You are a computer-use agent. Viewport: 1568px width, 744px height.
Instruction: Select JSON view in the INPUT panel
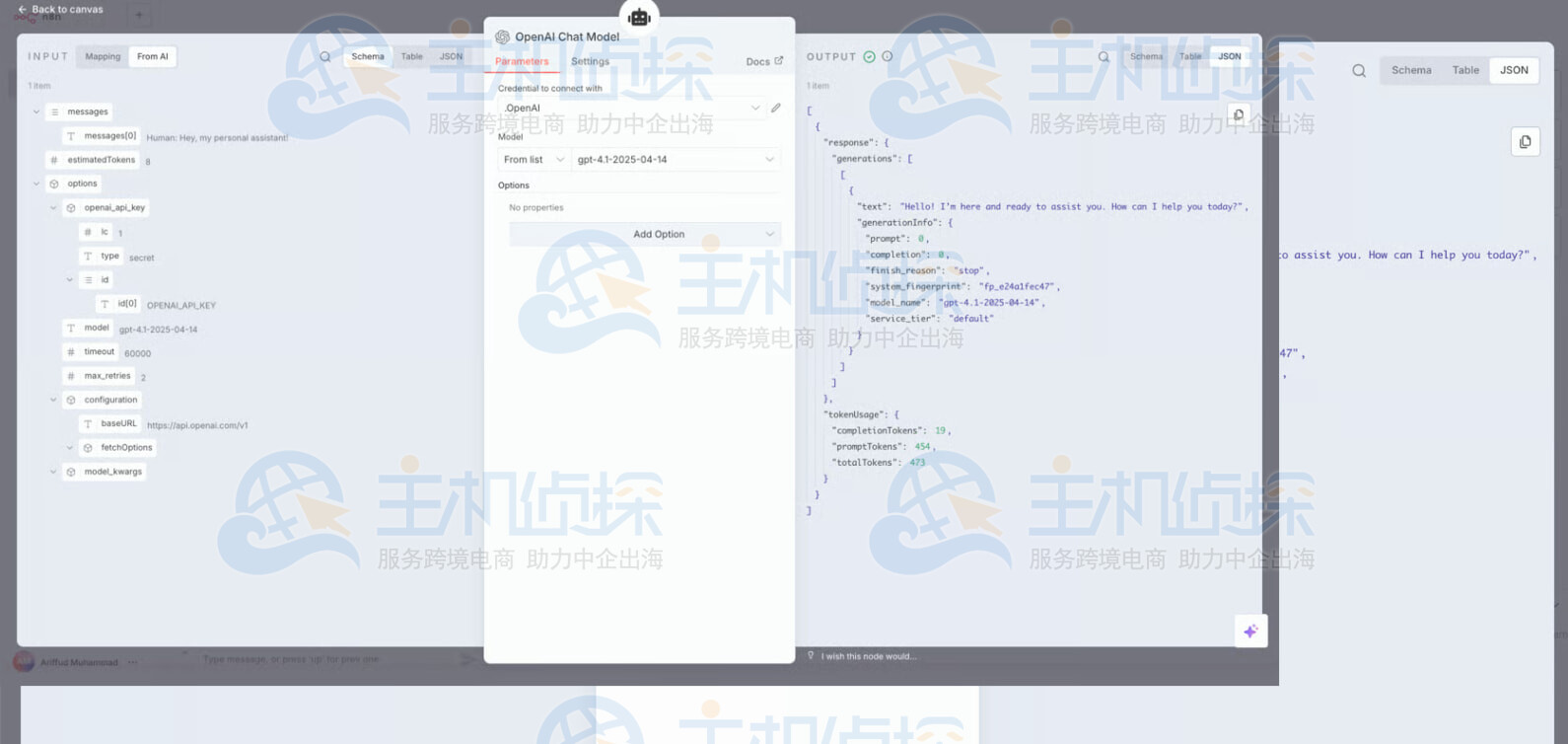point(451,56)
